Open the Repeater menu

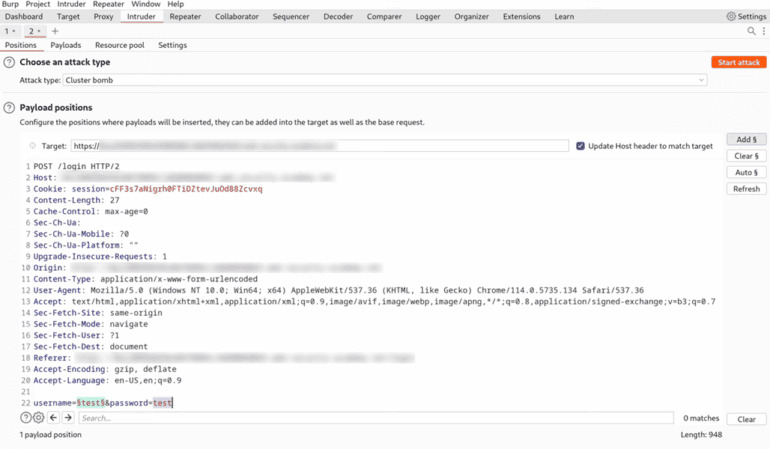(x=109, y=4)
